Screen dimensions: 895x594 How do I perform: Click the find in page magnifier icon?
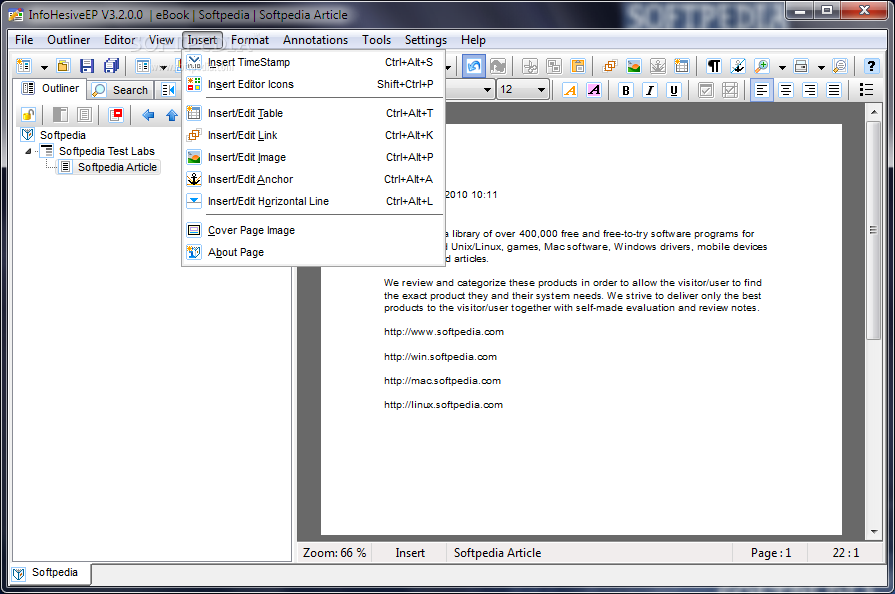[840, 66]
